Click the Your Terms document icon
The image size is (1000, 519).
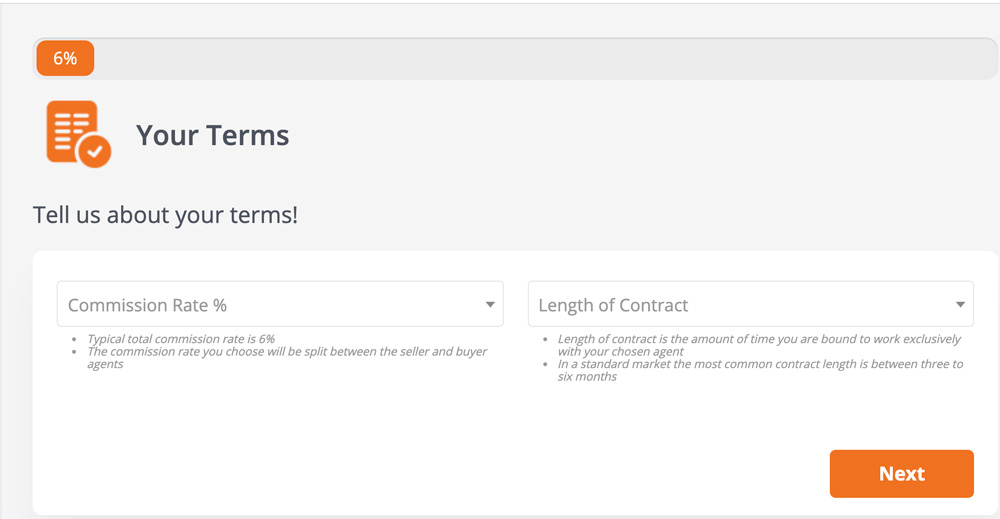click(x=72, y=129)
